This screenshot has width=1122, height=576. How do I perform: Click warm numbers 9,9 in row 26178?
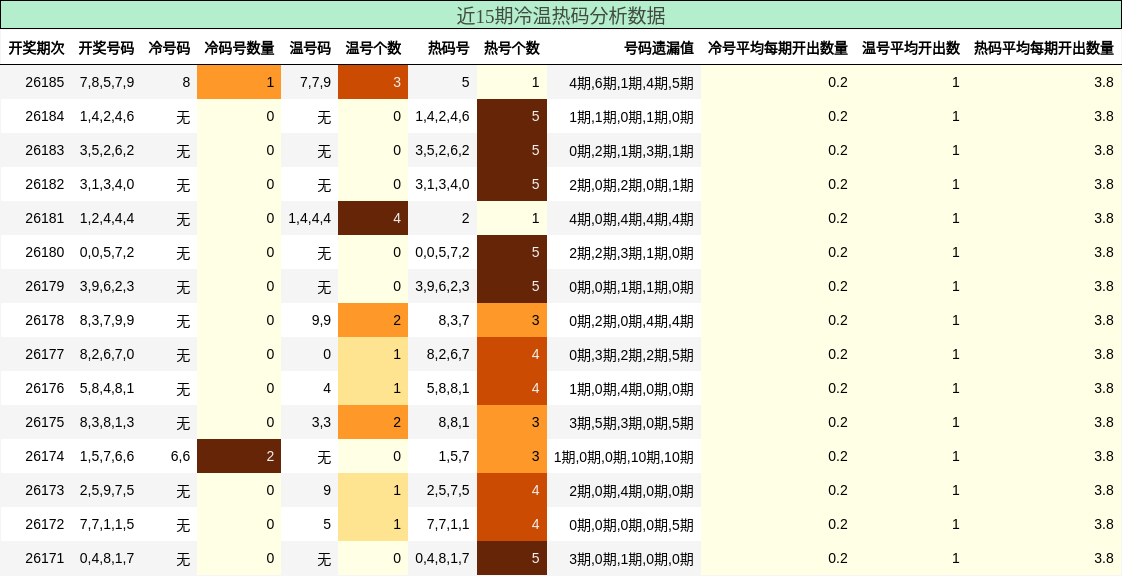tap(321, 320)
